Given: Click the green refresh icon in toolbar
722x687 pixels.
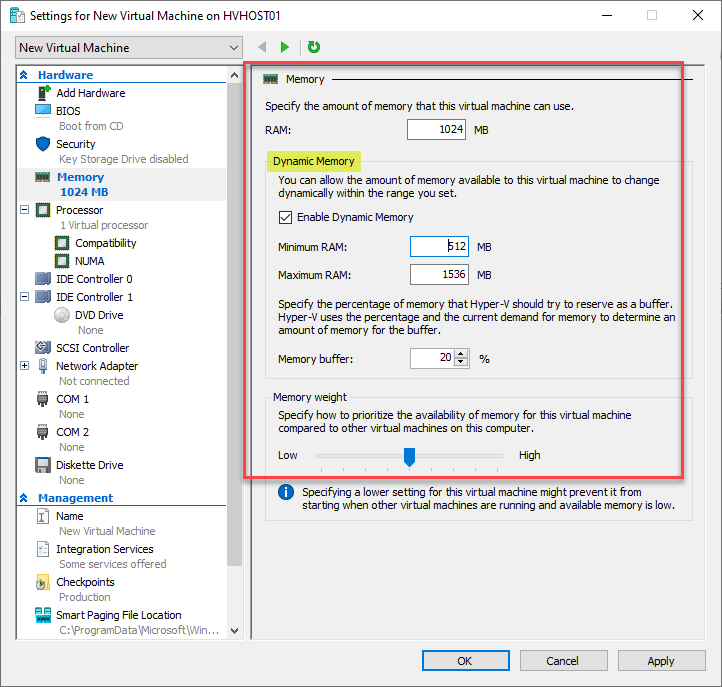Looking at the screenshot, I should click(314, 47).
